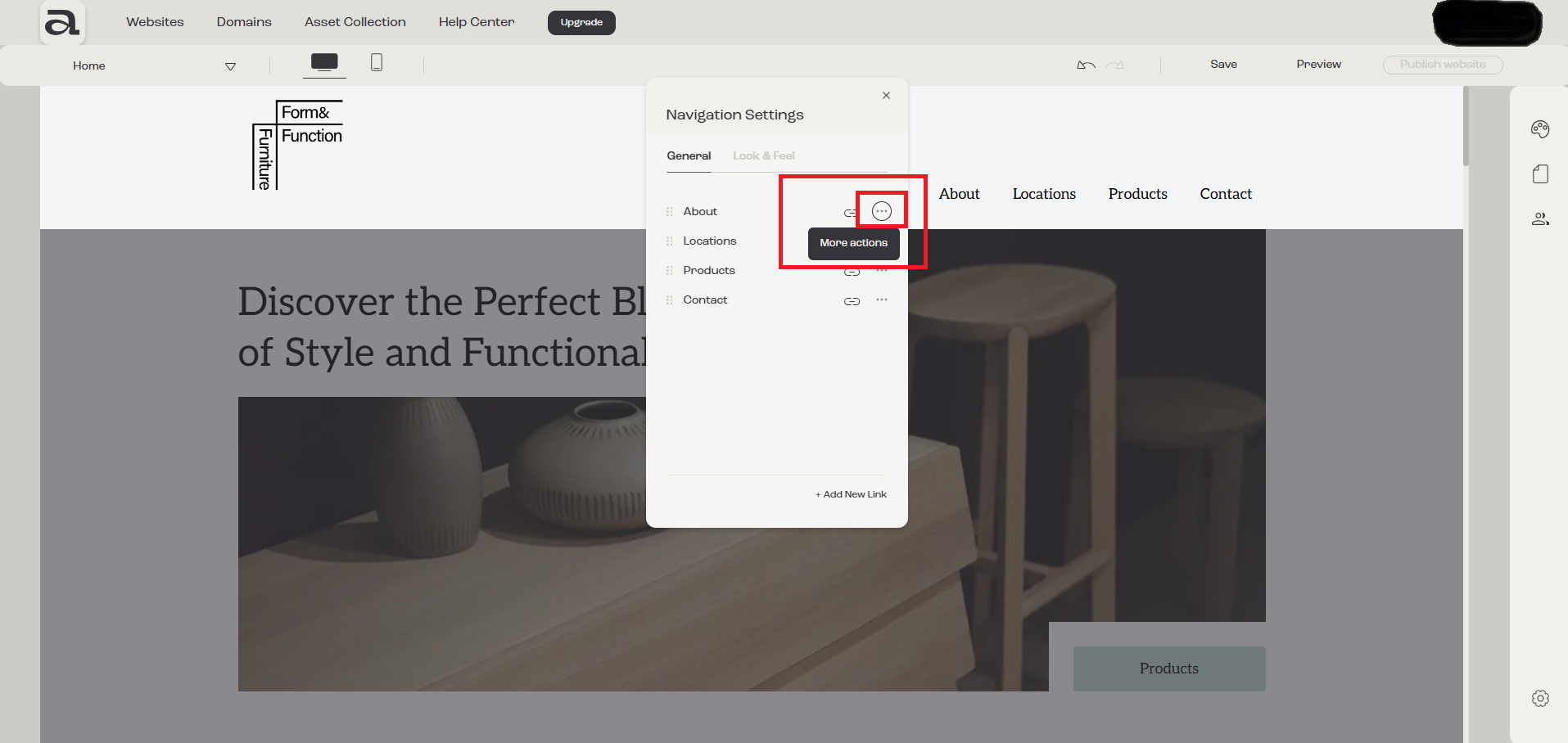Open the Home page dropdown

(x=154, y=65)
